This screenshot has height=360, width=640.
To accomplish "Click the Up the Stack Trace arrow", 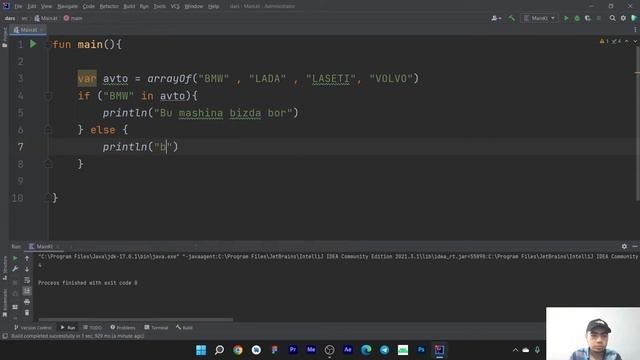I will [x=27, y=258].
